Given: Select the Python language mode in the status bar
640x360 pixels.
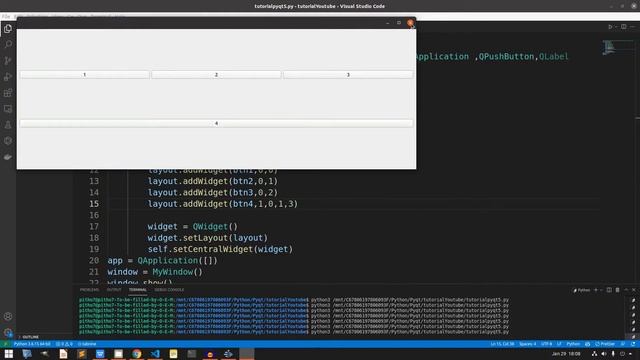Looking at the screenshot, I should pos(573,344).
